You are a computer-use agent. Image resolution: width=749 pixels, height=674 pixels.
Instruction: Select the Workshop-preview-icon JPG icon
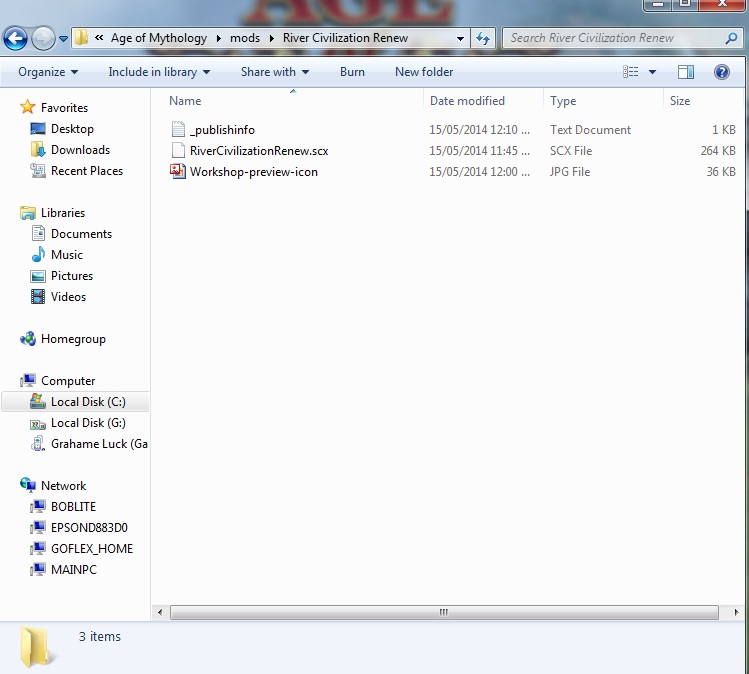(x=178, y=171)
